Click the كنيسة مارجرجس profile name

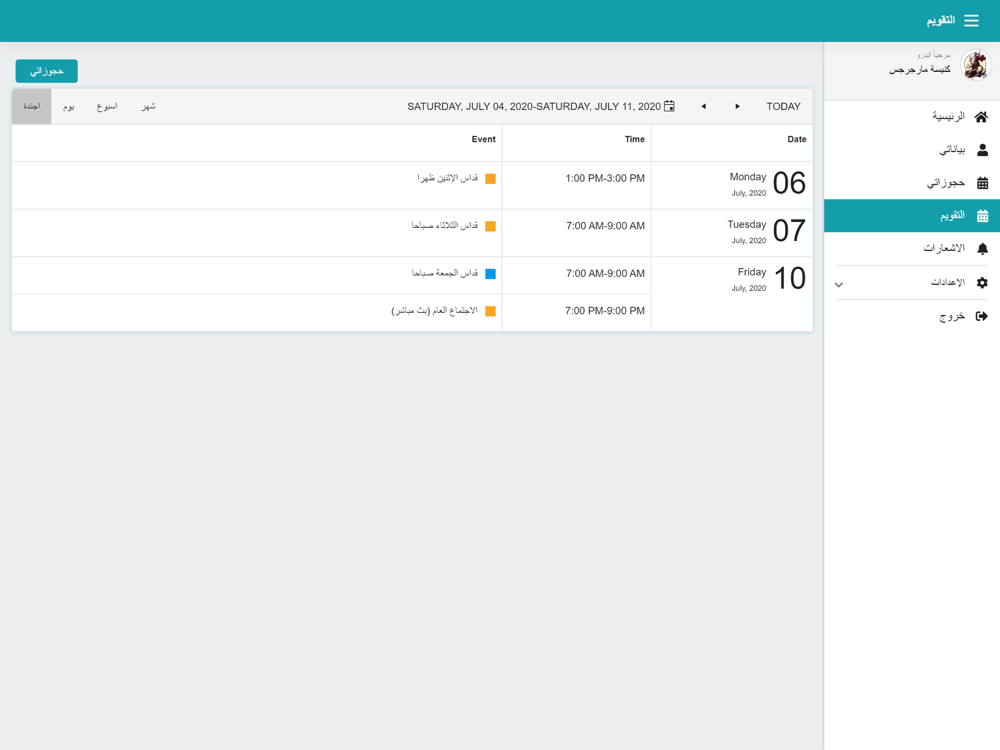click(x=920, y=69)
